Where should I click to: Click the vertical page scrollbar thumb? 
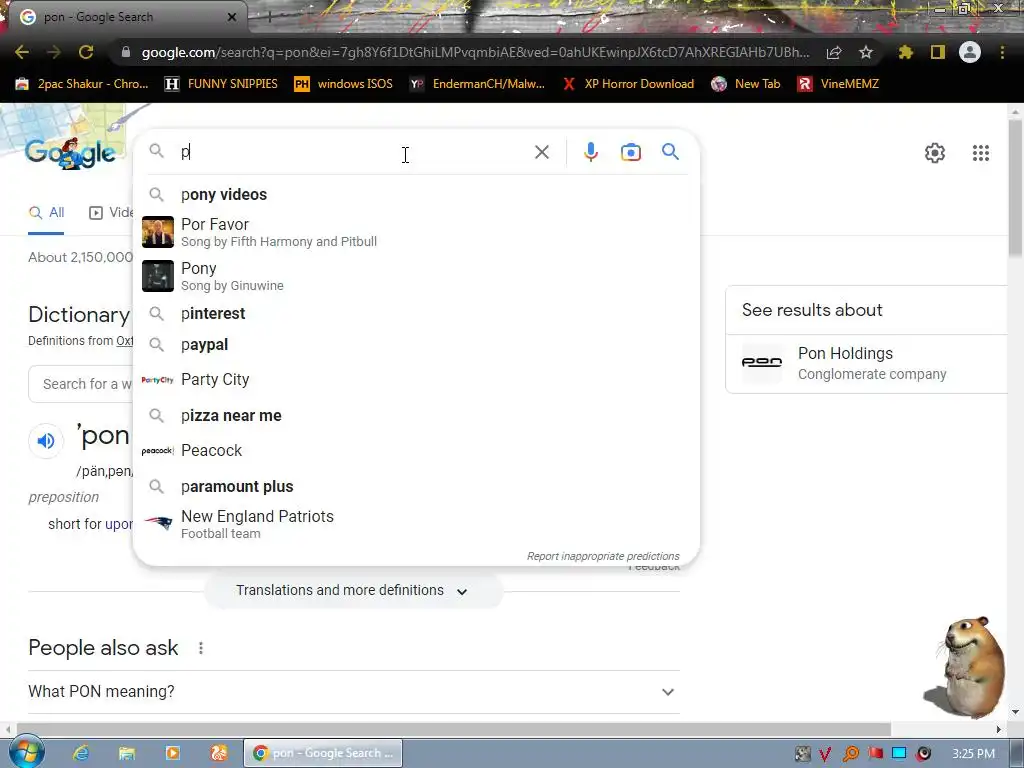[x=1016, y=187]
